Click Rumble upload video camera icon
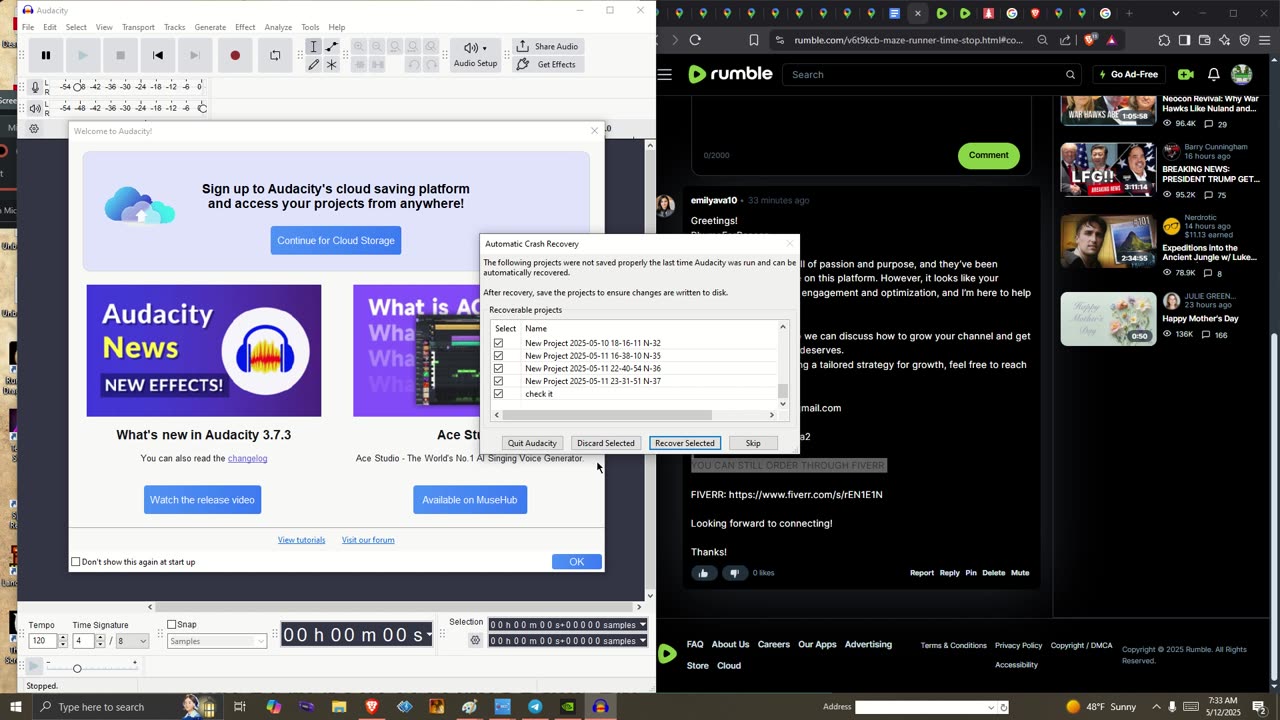The width and height of the screenshot is (1280, 720). pos(1186,74)
